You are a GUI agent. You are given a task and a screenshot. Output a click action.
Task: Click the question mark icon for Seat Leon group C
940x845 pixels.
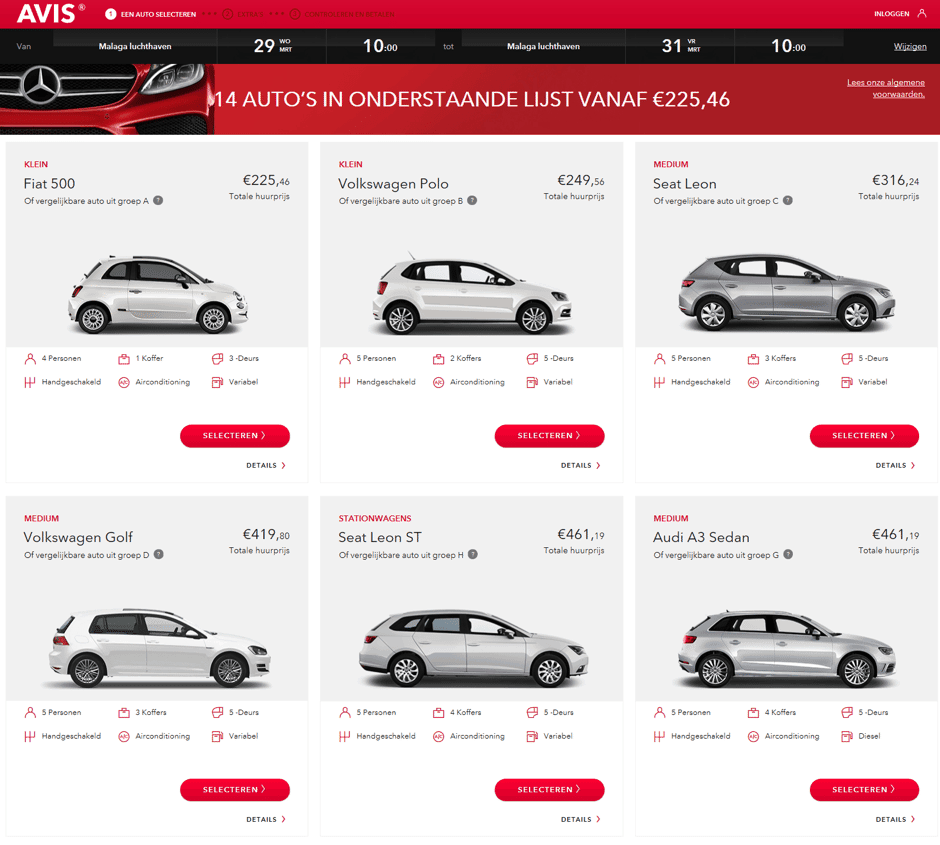pyautogui.click(x=788, y=201)
